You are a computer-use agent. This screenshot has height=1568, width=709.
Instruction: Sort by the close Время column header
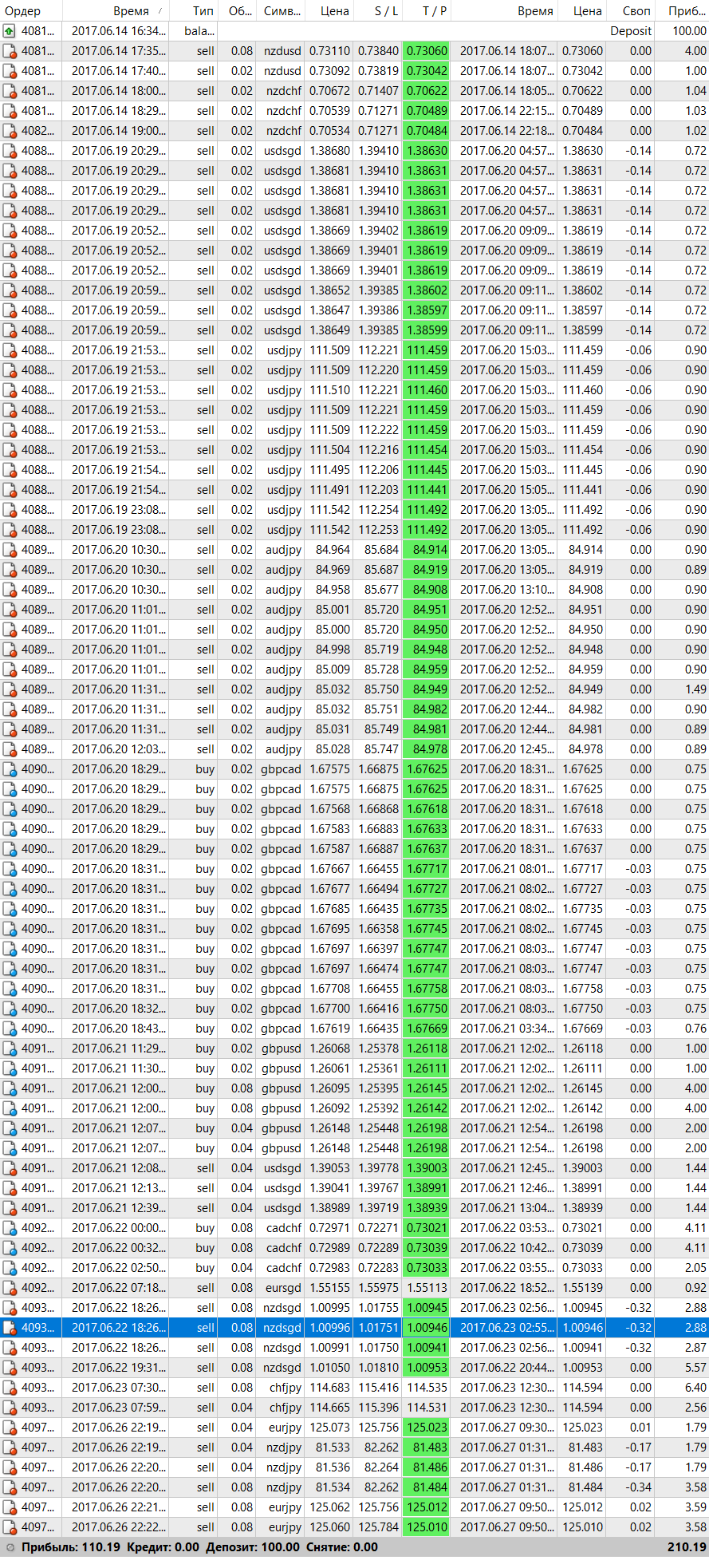pyautogui.click(x=504, y=11)
